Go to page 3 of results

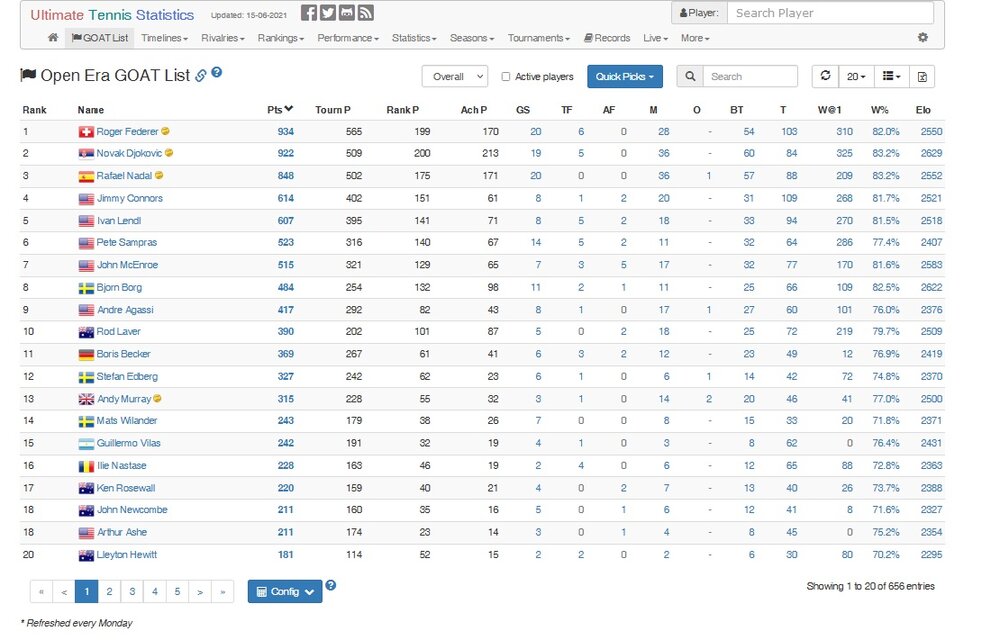click(x=132, y=592)
